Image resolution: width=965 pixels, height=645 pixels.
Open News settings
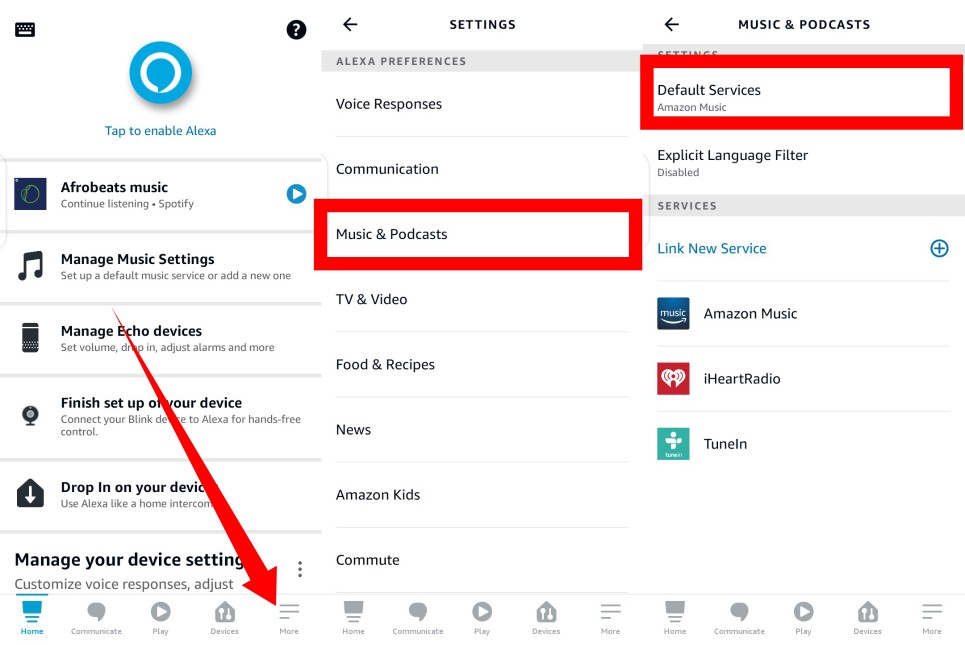tap(482, 430)
